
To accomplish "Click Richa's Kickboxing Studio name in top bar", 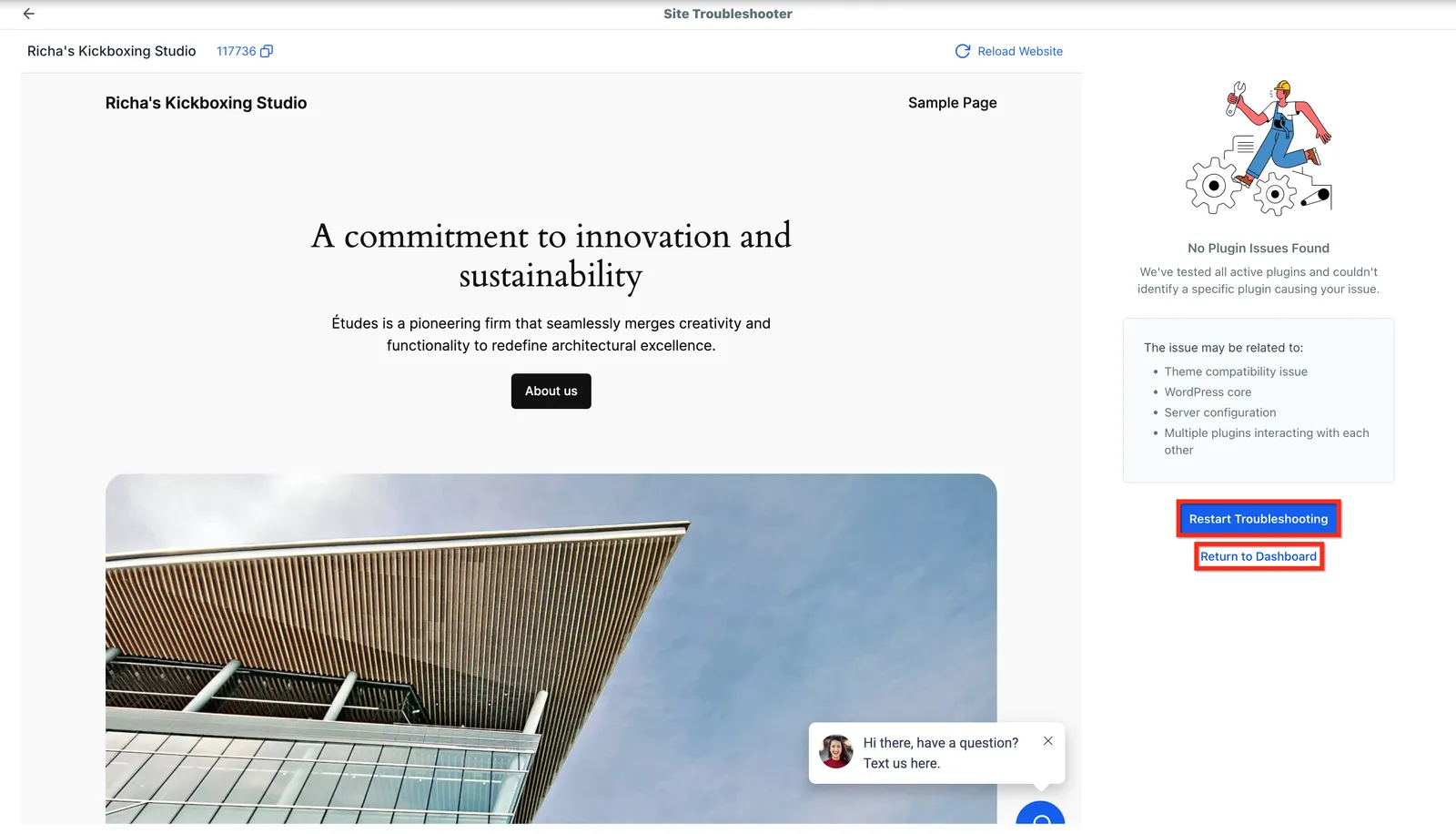I will click(112, 51).
